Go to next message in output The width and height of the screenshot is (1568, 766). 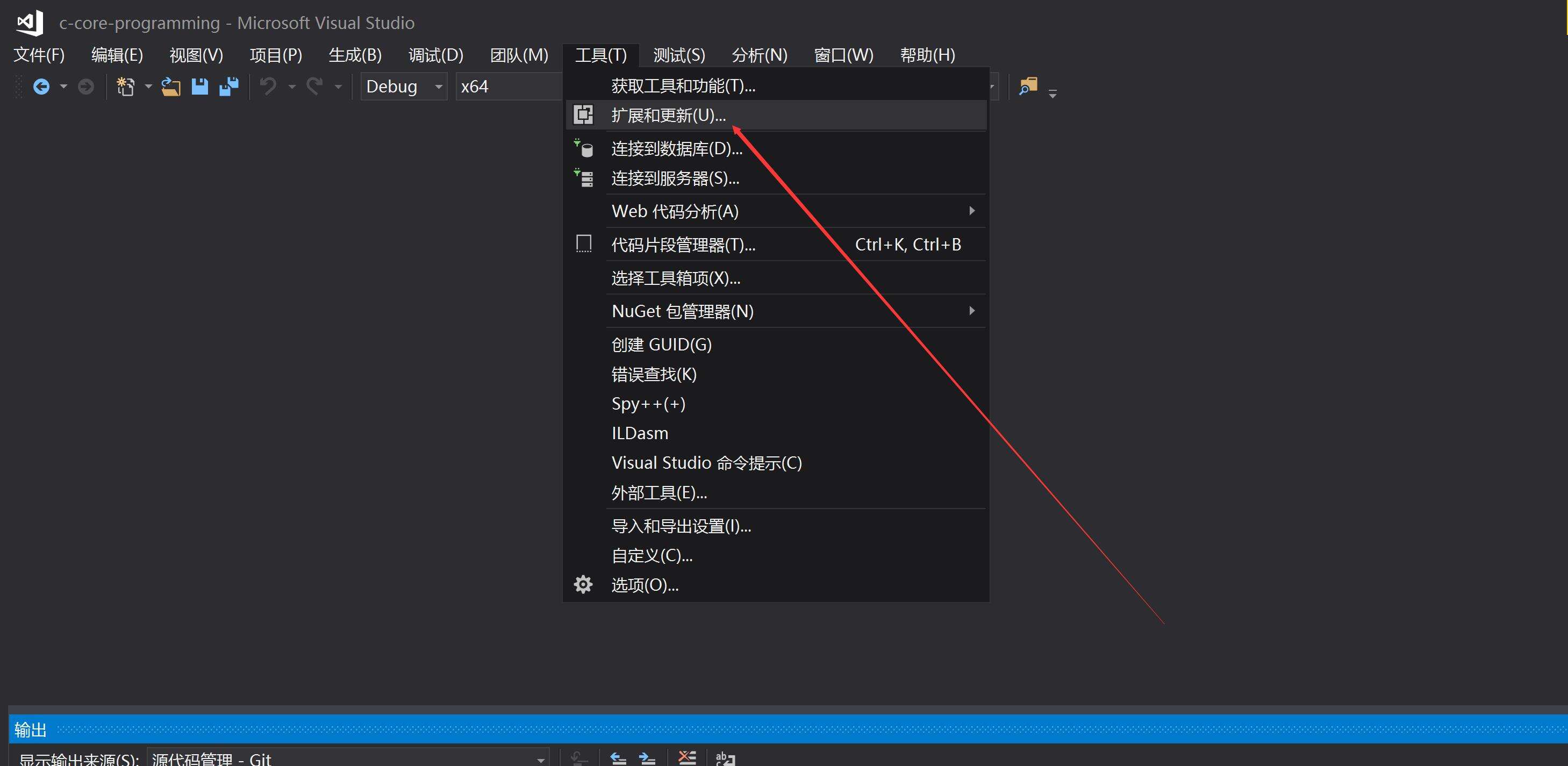coord(647,758)
